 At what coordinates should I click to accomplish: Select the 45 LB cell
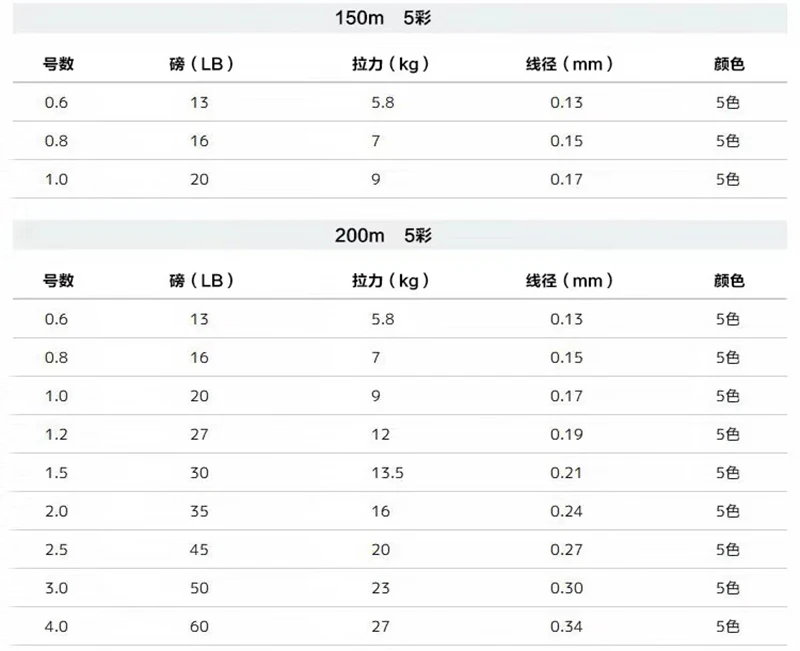[x=199, y=550]
